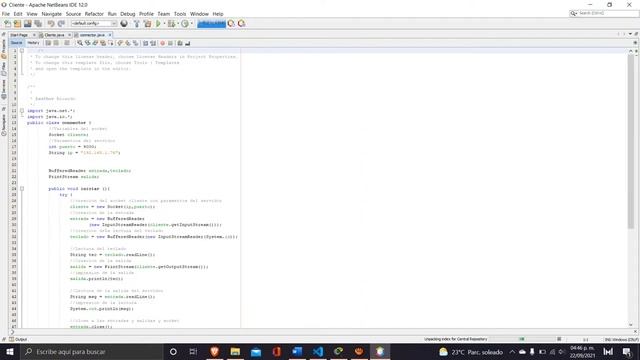
Task: Click the Comment editor toolbar icon
Action: point(180,43)
